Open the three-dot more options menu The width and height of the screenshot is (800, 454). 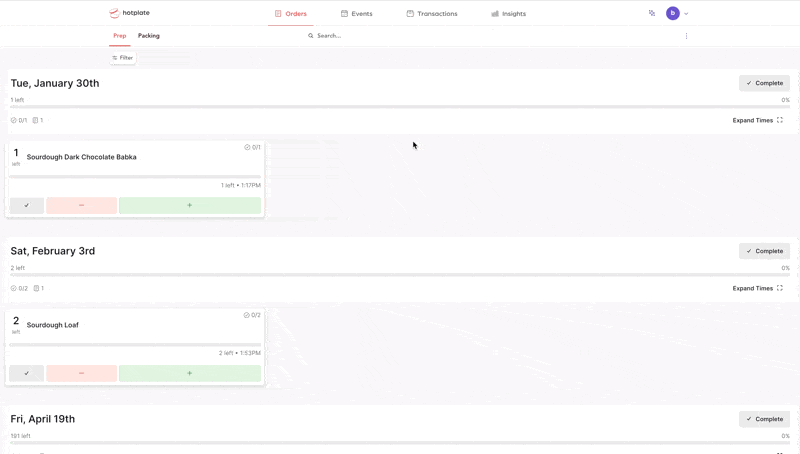(x=686, y=36)
